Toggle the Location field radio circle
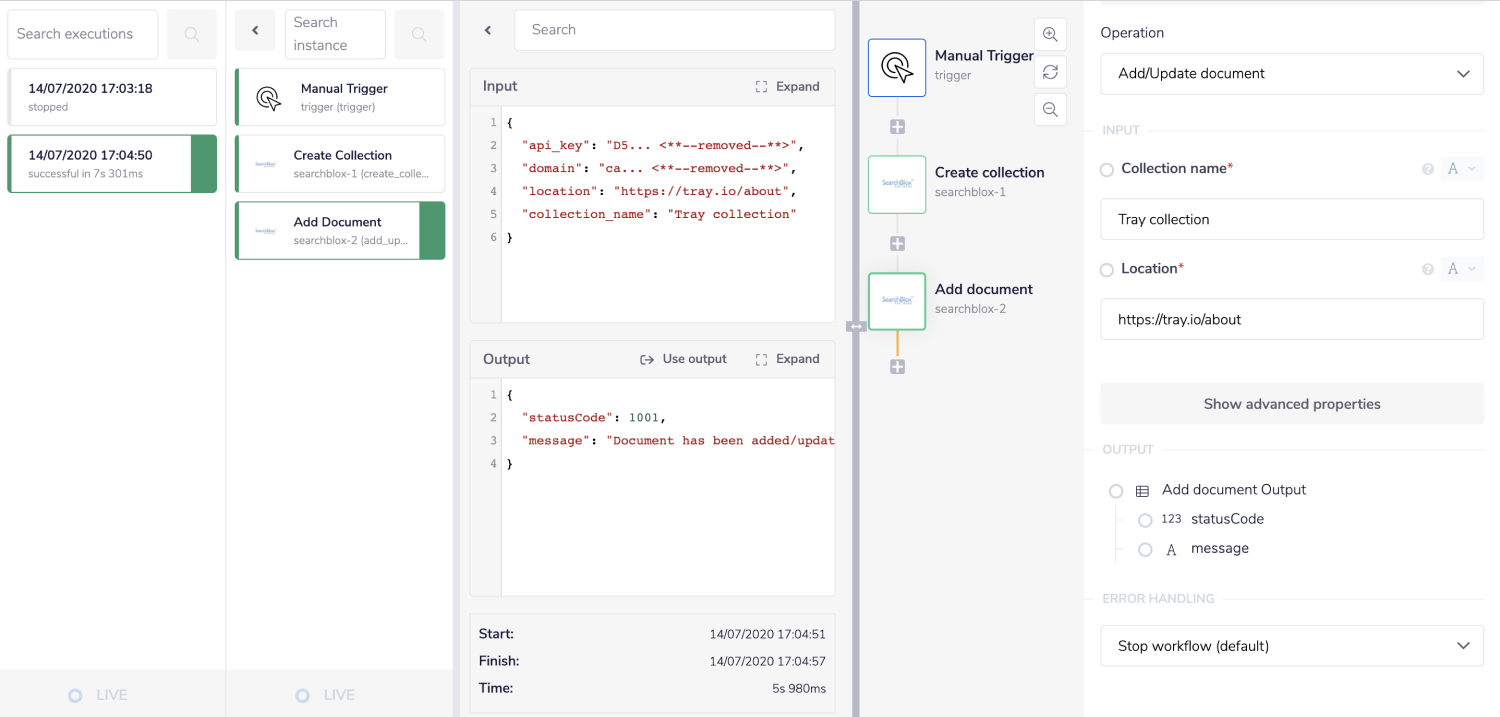 [1107, 270]
